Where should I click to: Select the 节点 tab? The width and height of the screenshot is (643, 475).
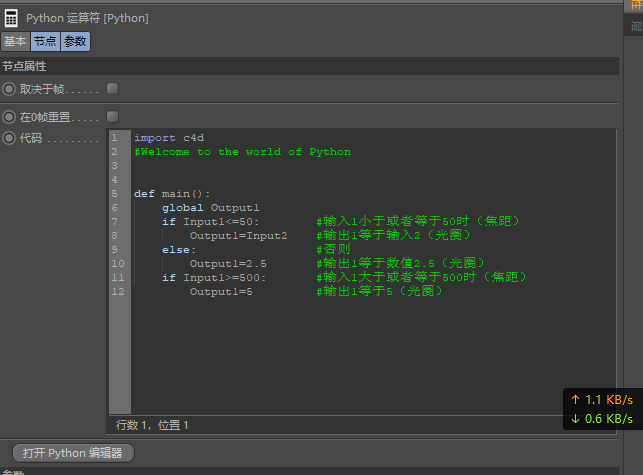coord(45,41)
